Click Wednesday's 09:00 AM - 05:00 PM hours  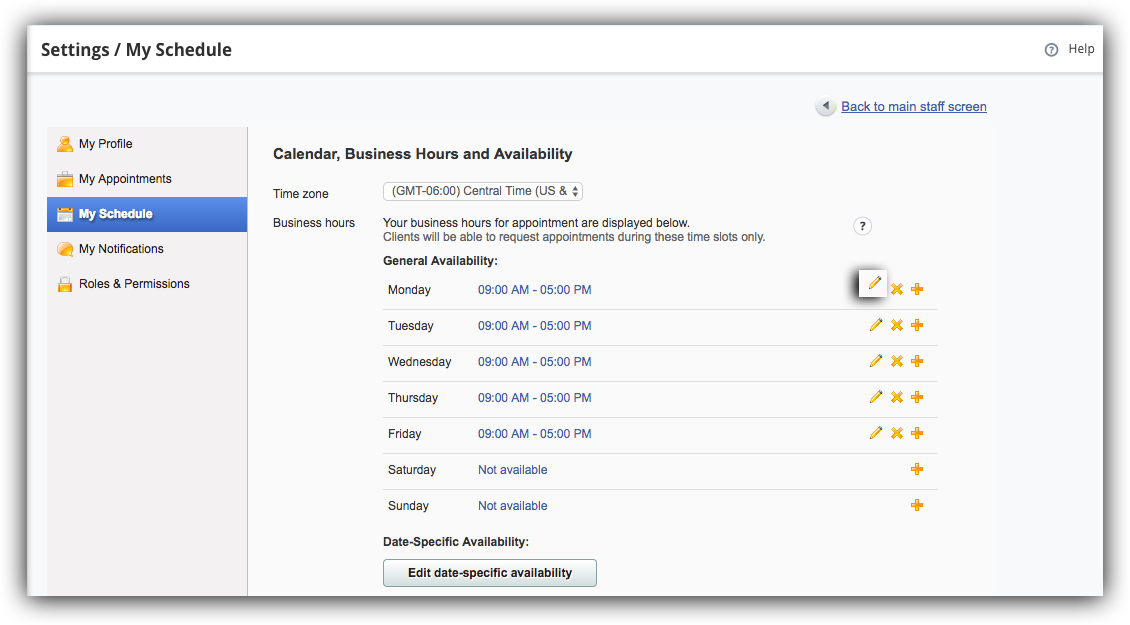pos(535,362)
